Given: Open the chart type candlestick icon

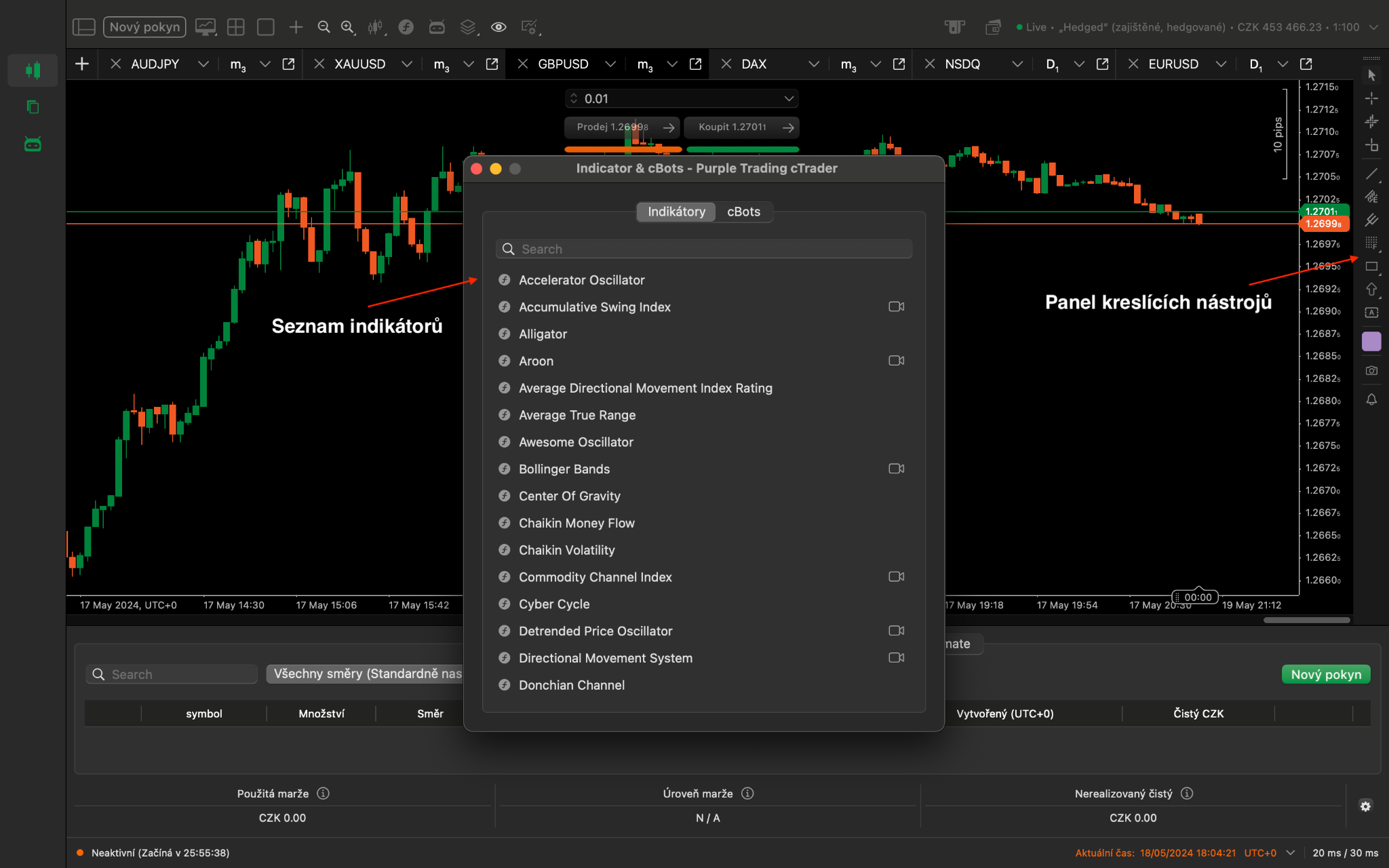Looking at the screenshot, I should point(375,27).
